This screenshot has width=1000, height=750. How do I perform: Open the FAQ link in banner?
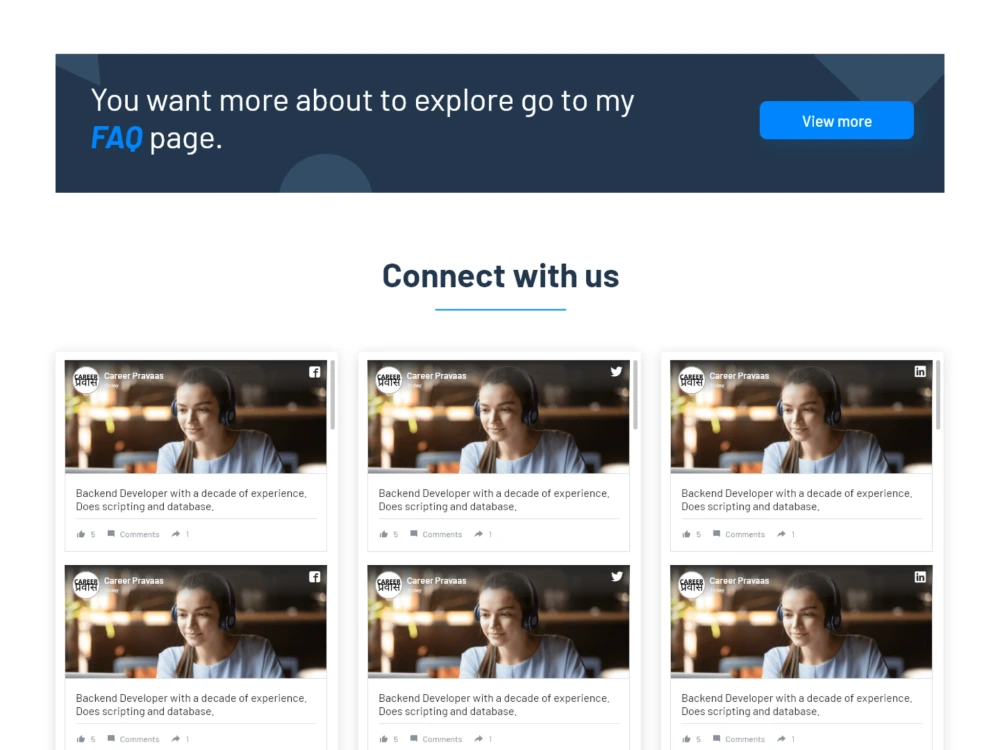point(116,138)
